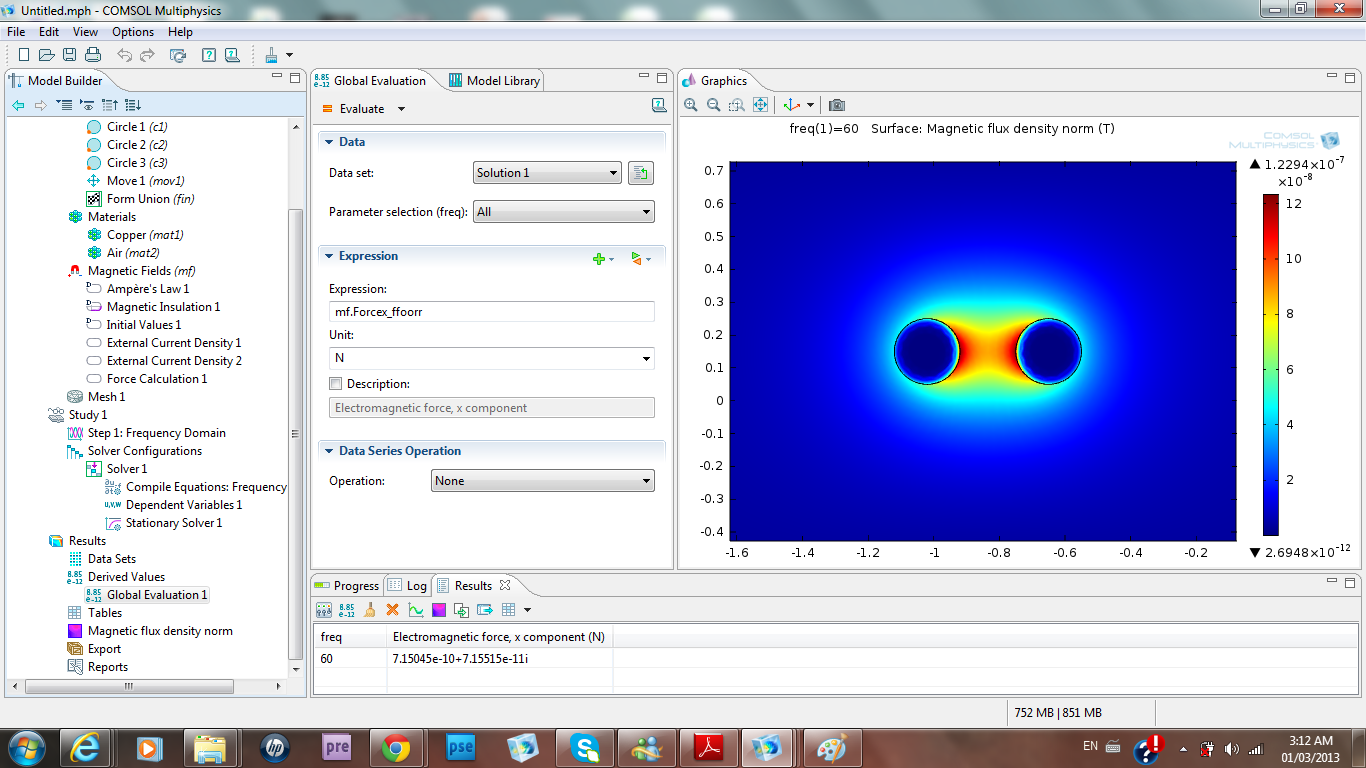Click the Print icon in main toolbar

coord(93,55)
